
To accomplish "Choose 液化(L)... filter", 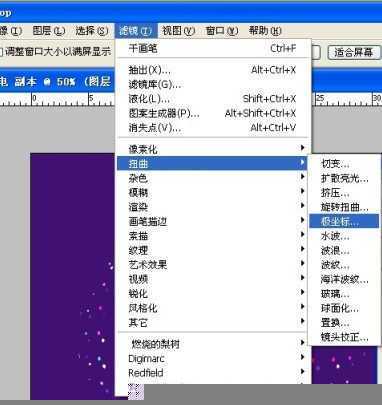I will (212, 99).
